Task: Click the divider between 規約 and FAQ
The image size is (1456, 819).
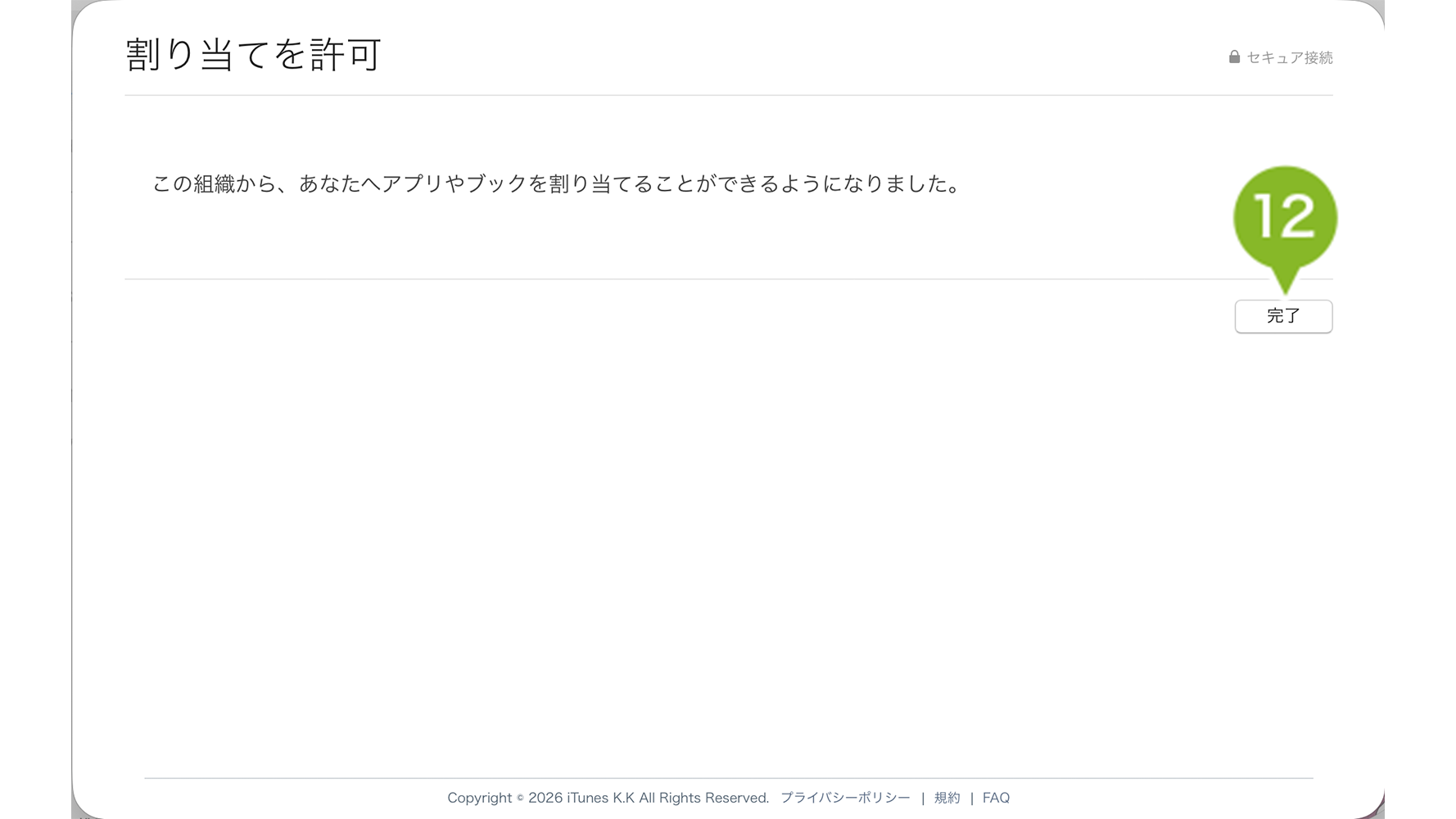Action: 972,798
